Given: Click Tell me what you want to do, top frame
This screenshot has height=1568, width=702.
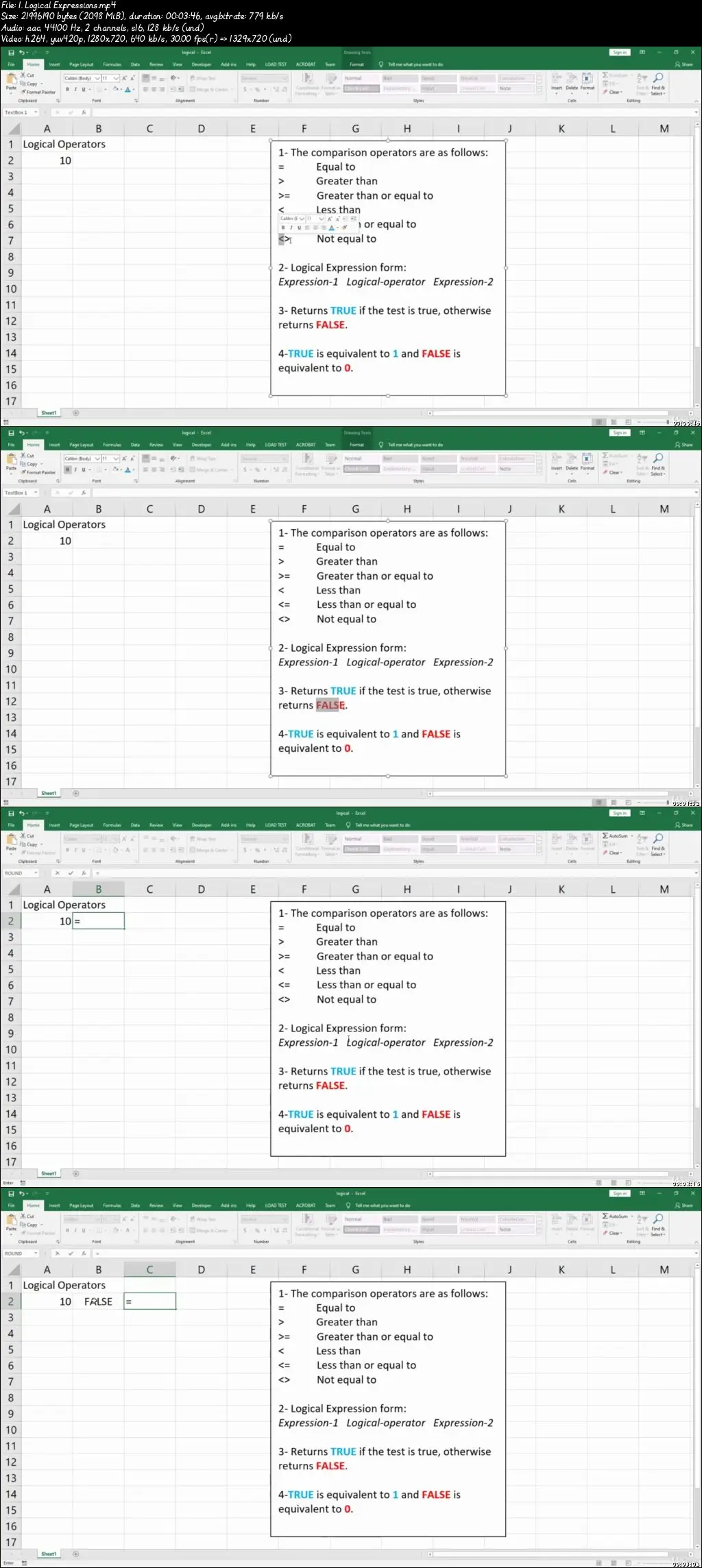Looking at the screenshot, I should point(415,64).
